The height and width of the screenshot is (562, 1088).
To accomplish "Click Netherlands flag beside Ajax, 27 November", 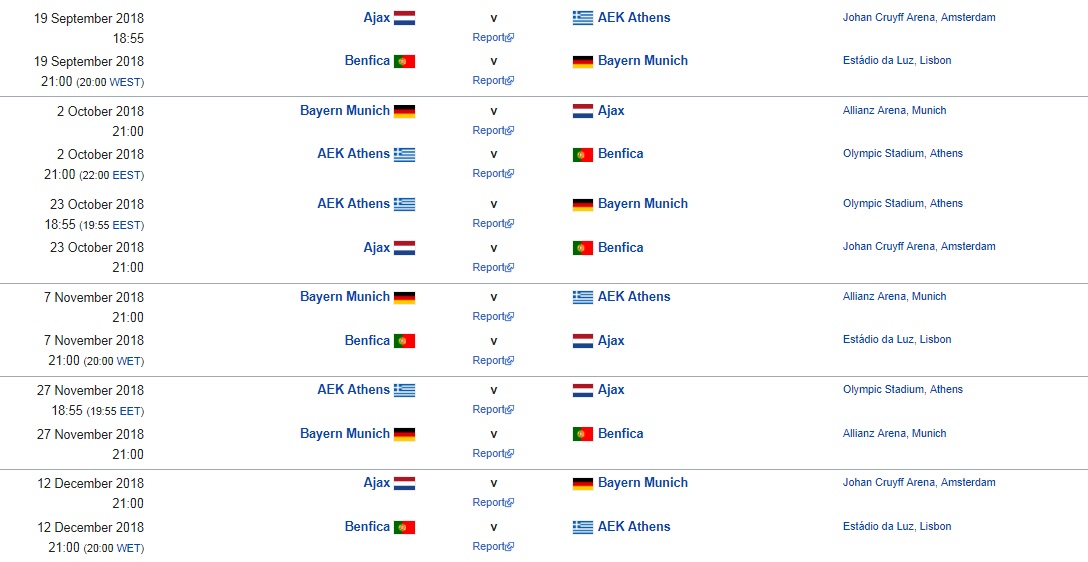I will pyautogui.click(x=582, y=391).
